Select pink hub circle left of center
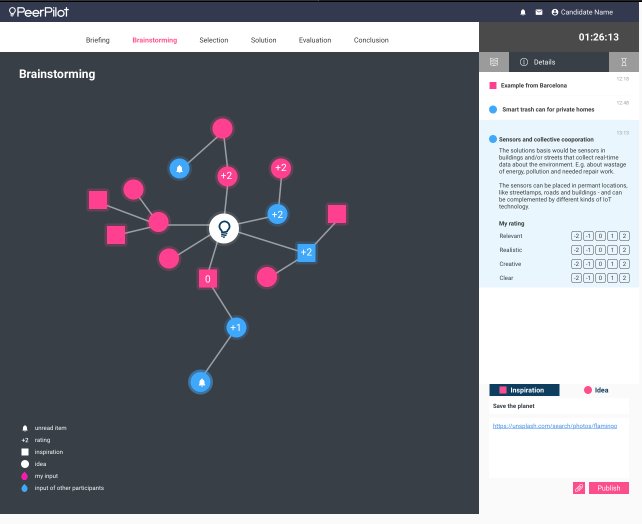The width and height of the screenshot is (642, 524). click(x=158, y=222)
